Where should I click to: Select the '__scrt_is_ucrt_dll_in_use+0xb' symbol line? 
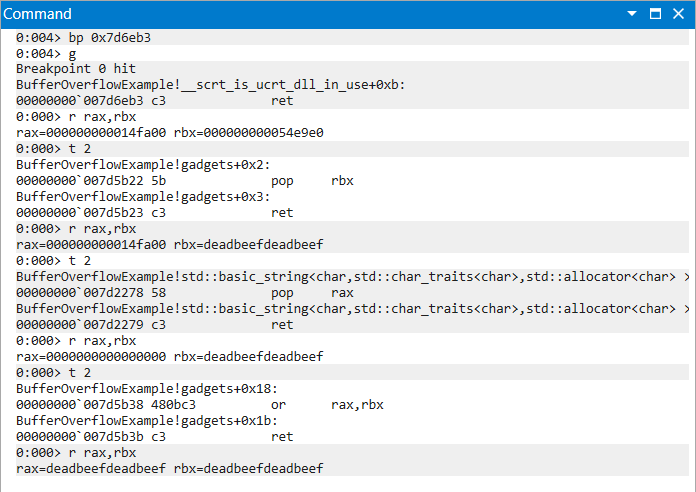pyautogui.click(x=211, y=85)
